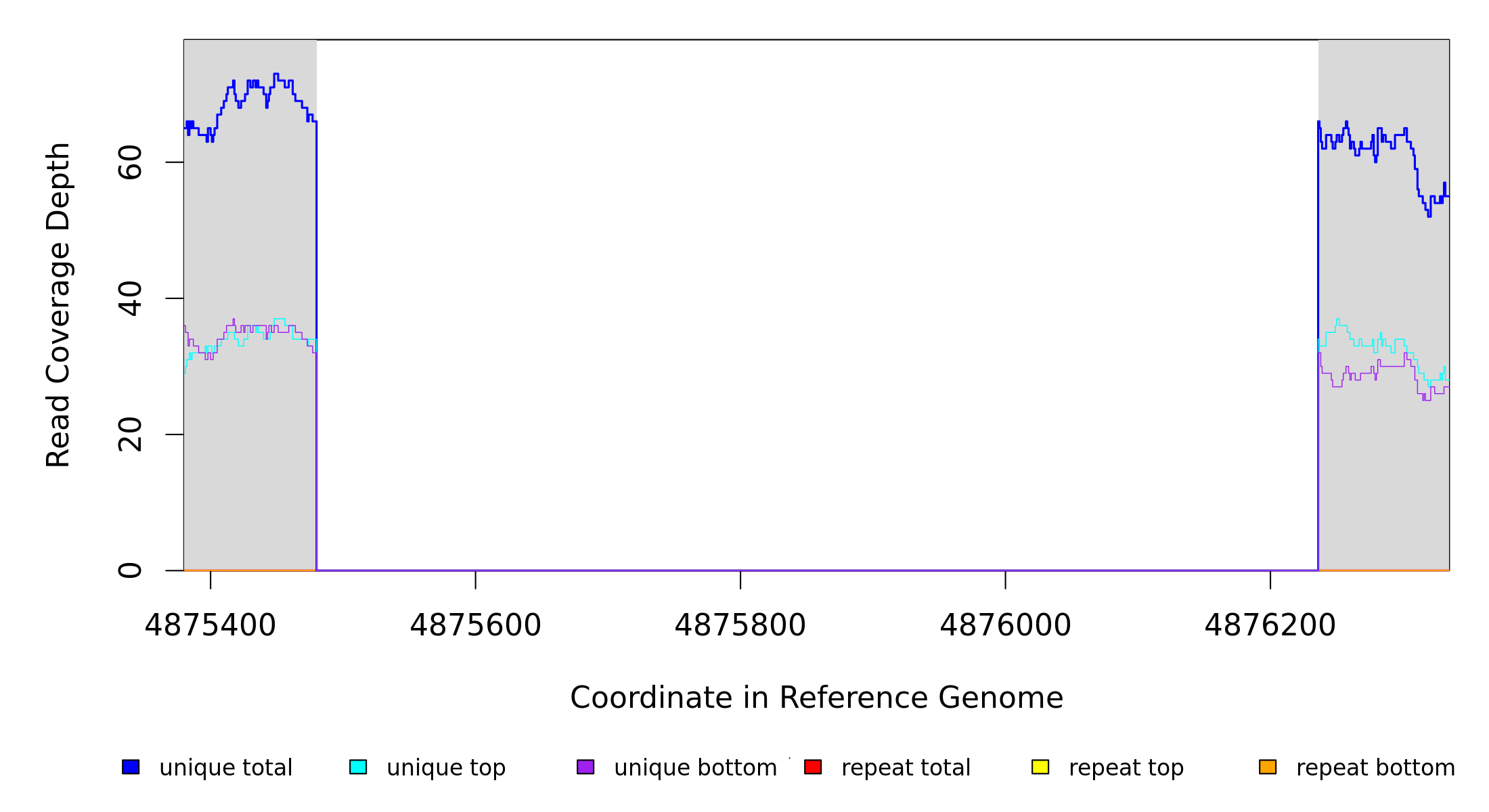Click the "repeat total" legend text

[906, 768]
